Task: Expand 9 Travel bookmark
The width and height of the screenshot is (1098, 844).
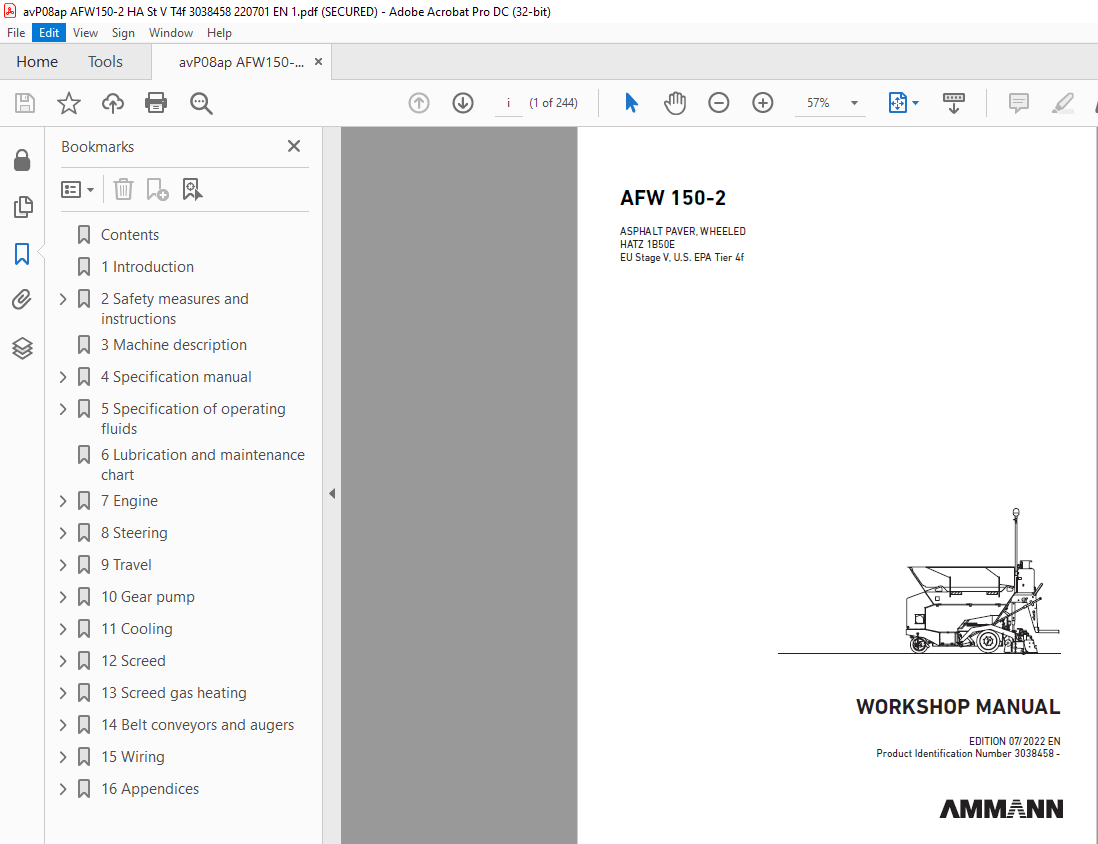Action: click(63, 565)
